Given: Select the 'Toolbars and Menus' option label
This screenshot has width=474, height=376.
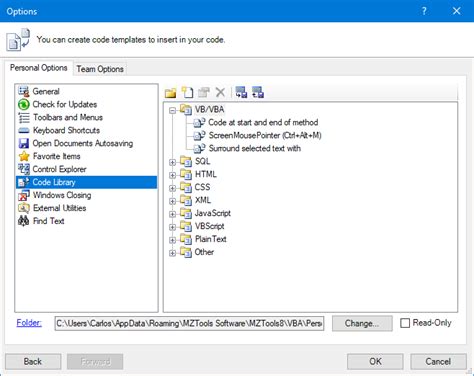Looking at the screenshot, I should pos(68,117).
